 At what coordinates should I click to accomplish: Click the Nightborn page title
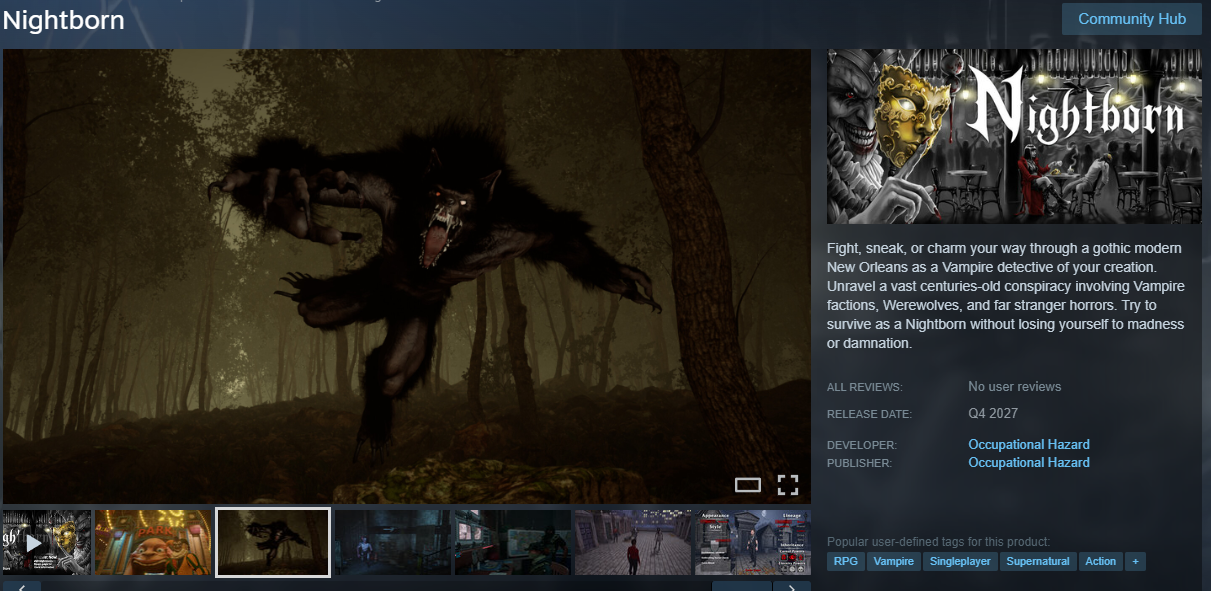(x=64, y=20)
